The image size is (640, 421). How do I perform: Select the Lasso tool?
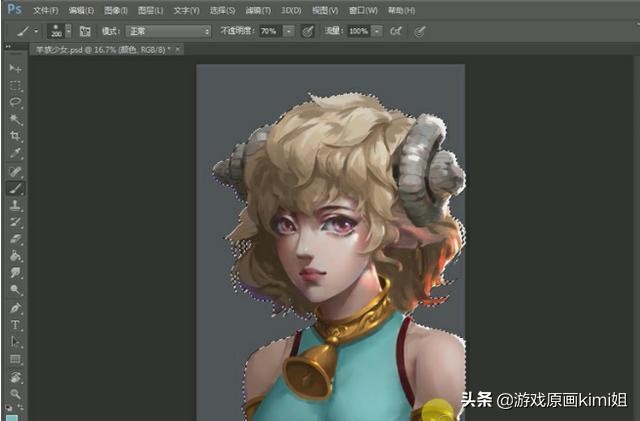pyautogui.click(x=15, y=102)
